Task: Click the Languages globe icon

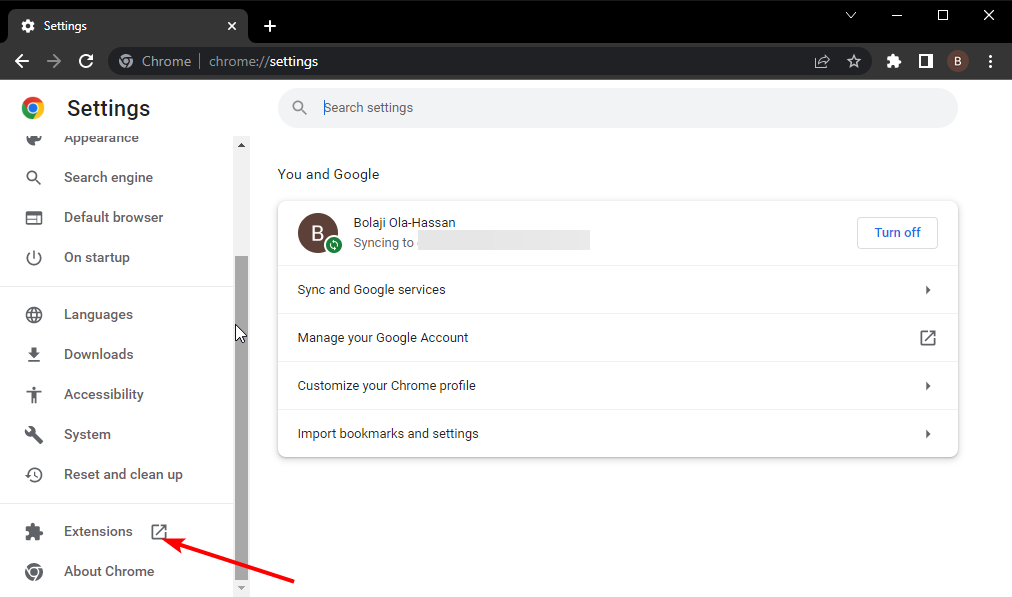Action: click(x=34, y=315)
